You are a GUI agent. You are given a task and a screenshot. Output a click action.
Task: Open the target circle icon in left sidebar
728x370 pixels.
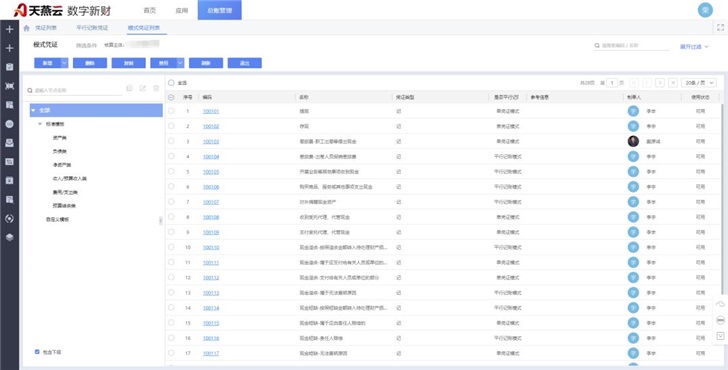pos(9,219)
